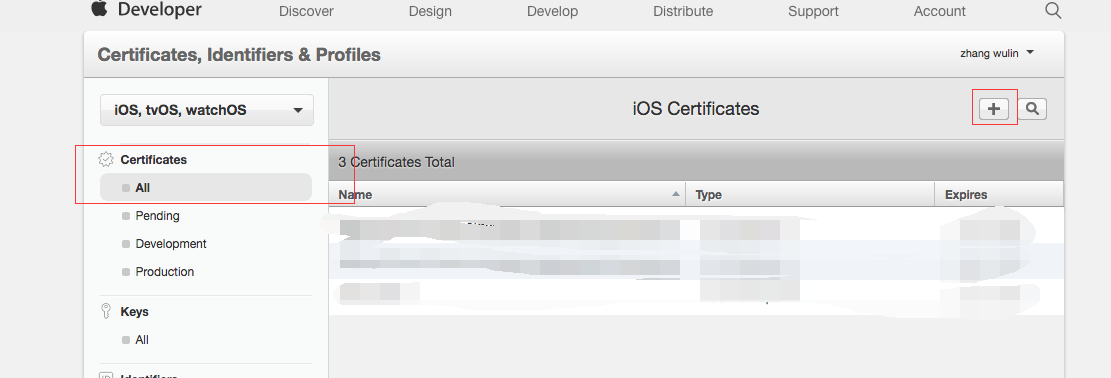Viewport: 1111px width, 378px height.
Task: Select All under Certificates
Action: [x=206, y=188]
